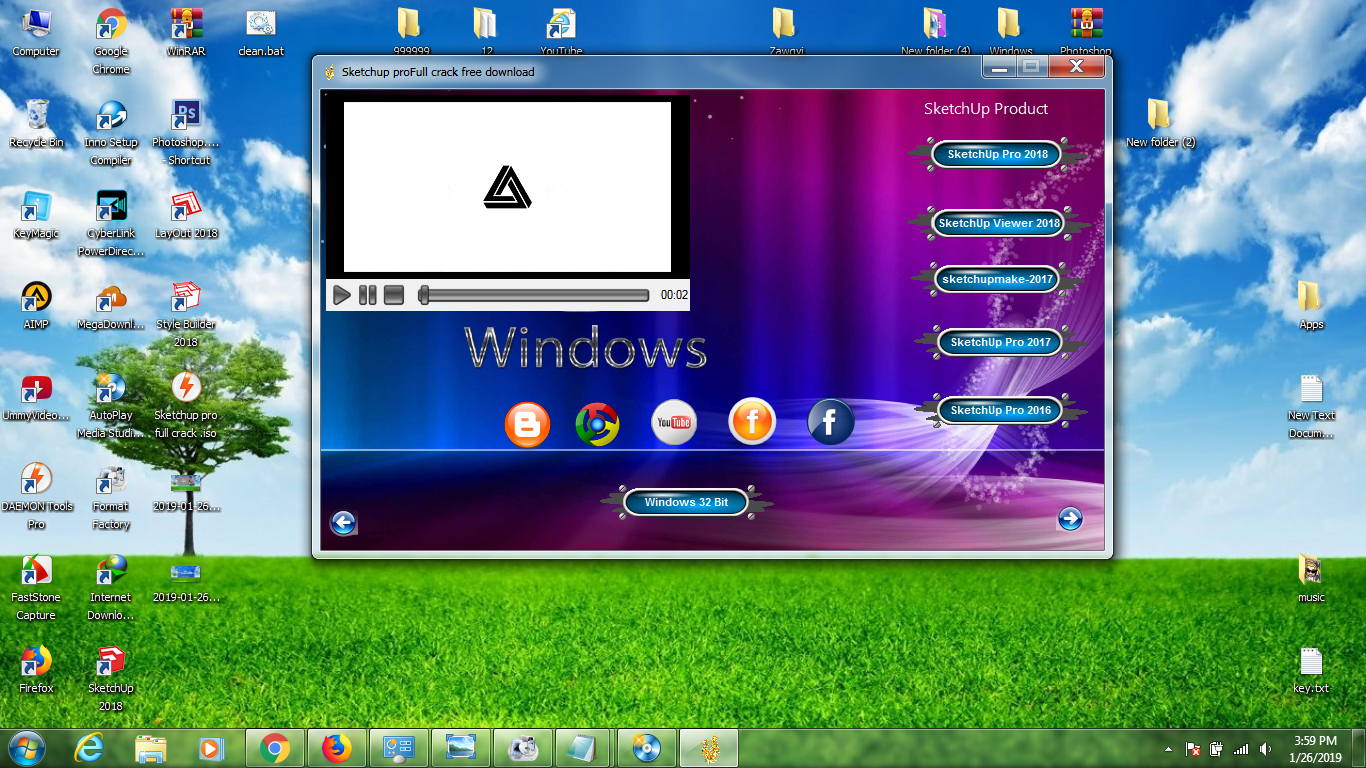This screenshot has width=1366, height=768.
Task: Click the video preview area
Action: [507, 187]
